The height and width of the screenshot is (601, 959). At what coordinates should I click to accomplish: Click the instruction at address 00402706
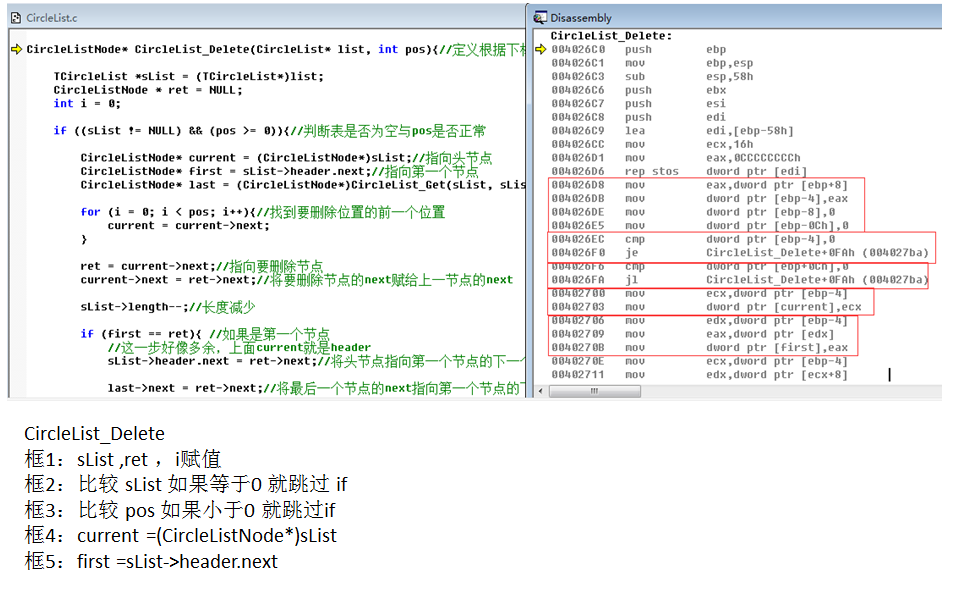coord(699,320)
